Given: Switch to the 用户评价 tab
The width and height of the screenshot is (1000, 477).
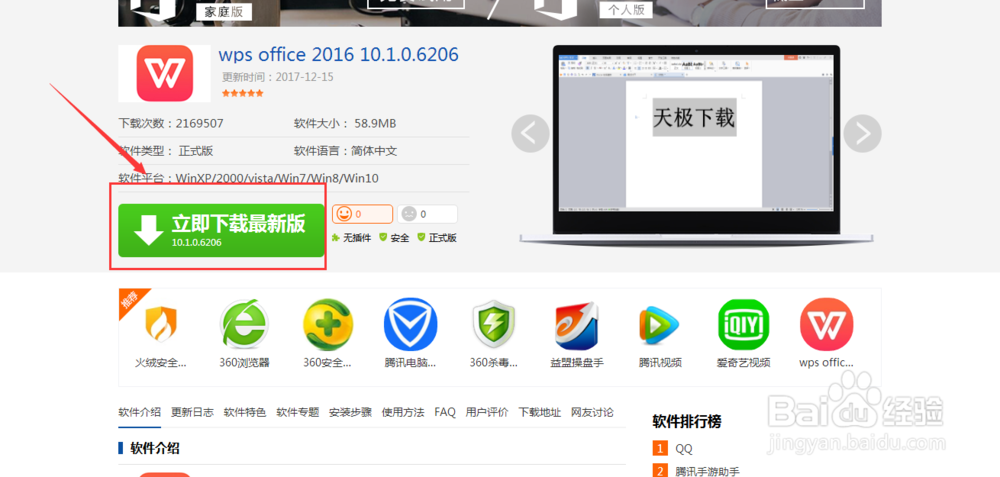Looking at the screenshot, I should click(x=487, y=412).
